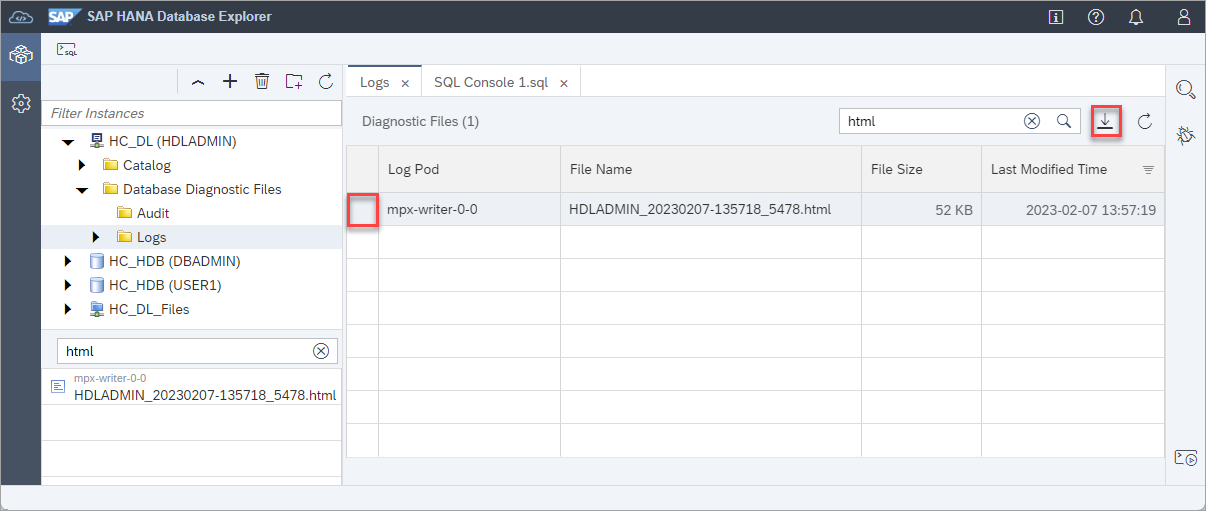Select the Catalog tree item
Screen dimensions: 1206x511
tap(147, 165)
